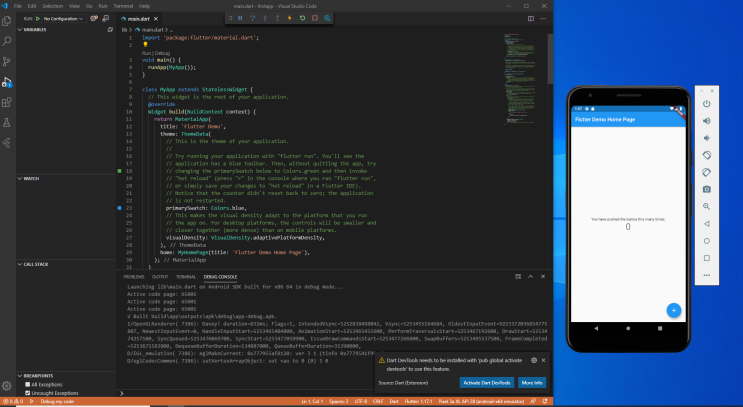The height and width of the screenshot is (407, 743).
Task: Start debugging with the green play button
Action: [38, 18]
